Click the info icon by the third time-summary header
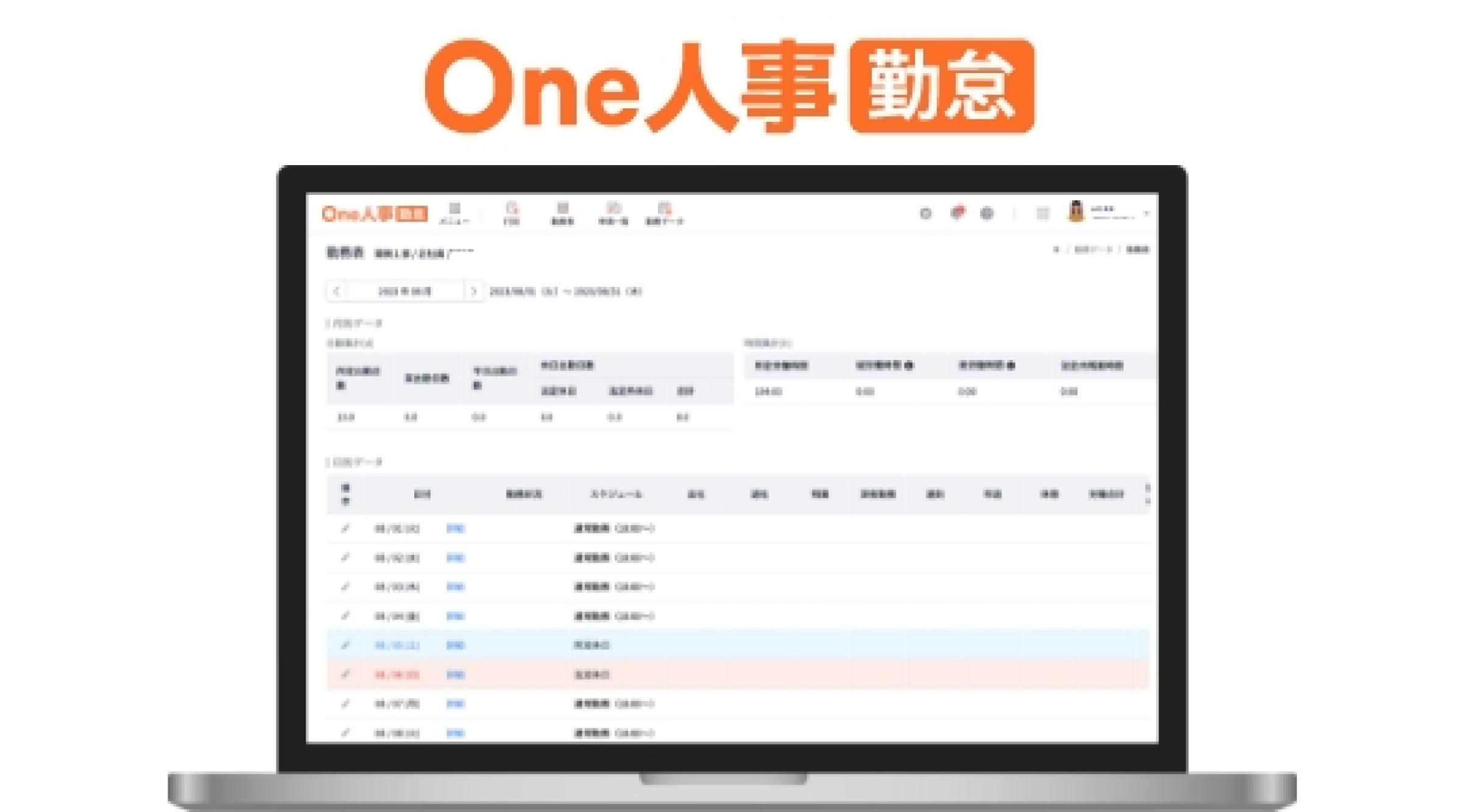Image resolution: width=1462 pixels, height=812 pixels. [x=1011, y=365]
